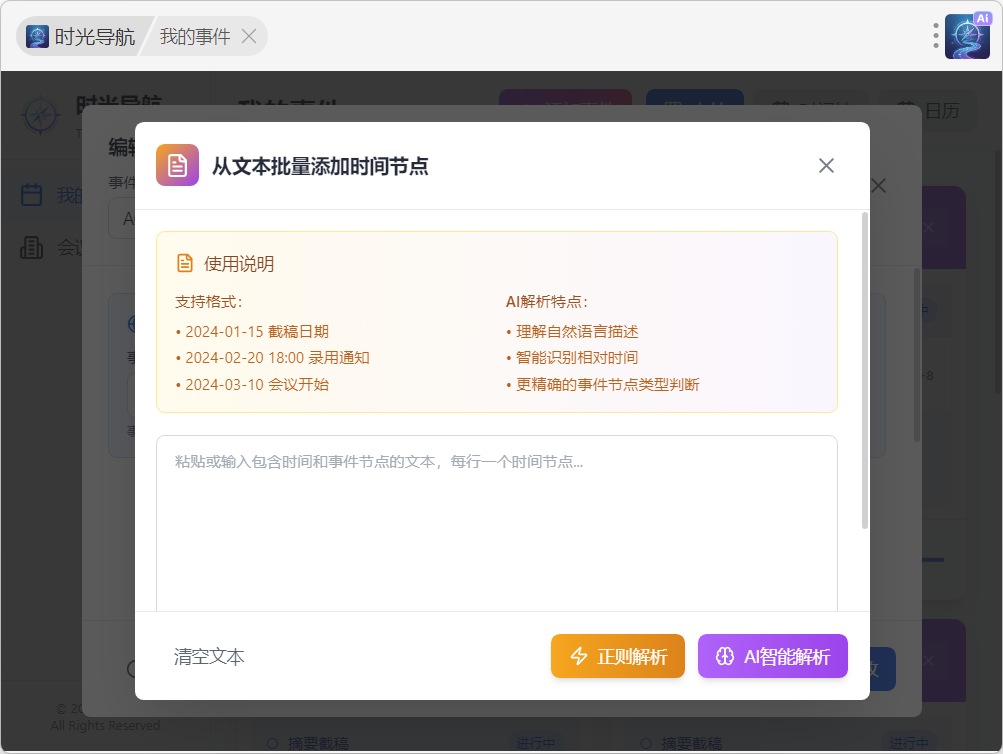Screen dimensions: 1003x754
Task: Close the 我的事件 tab
Action: (249, 37)
